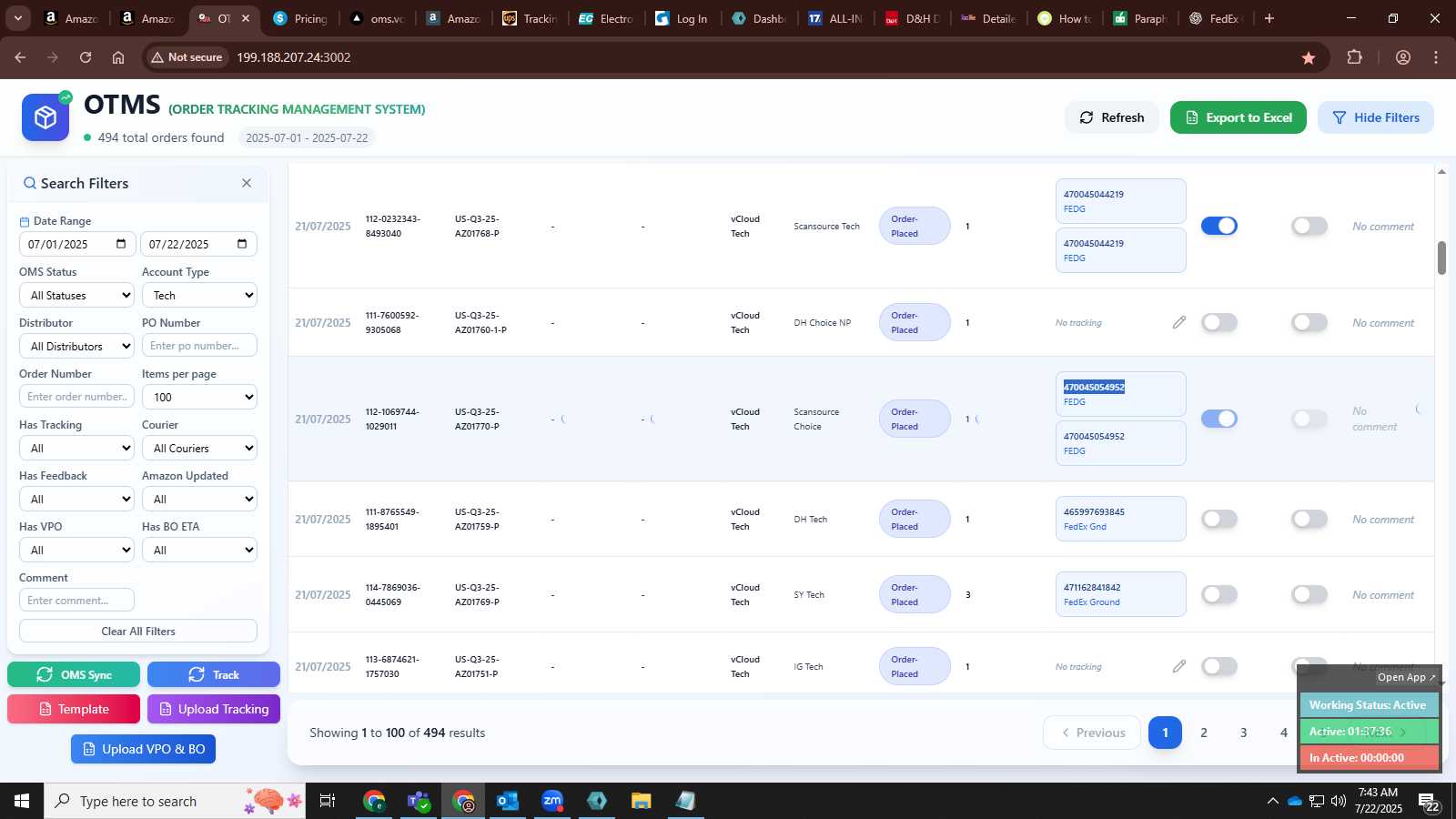Edit tracking for order 111-7600592-9305068

click(x=1179, y=322)
